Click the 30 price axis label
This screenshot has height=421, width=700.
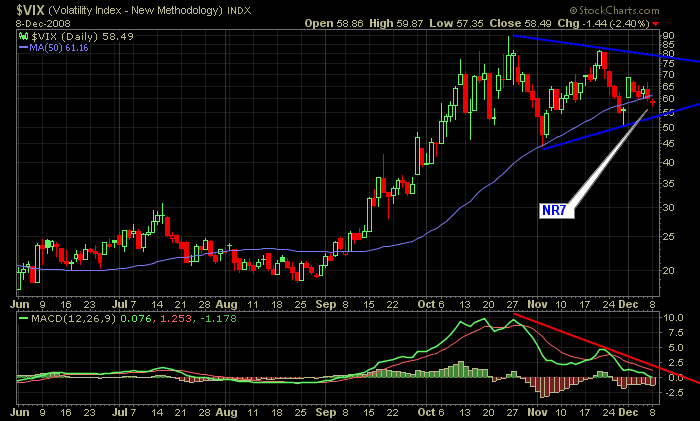(668, 208)
